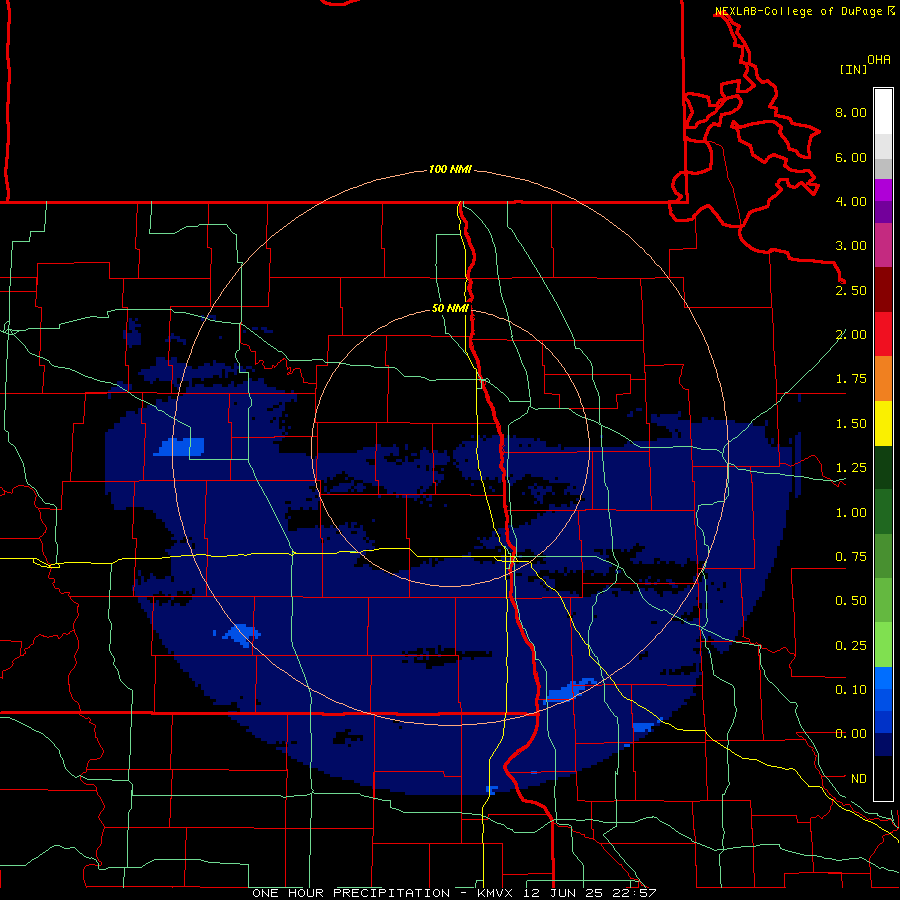Image resolution: width=900 pixels, height=900 pixels.
Task: Click the 1.00 legend value
Action: (851, 513)
